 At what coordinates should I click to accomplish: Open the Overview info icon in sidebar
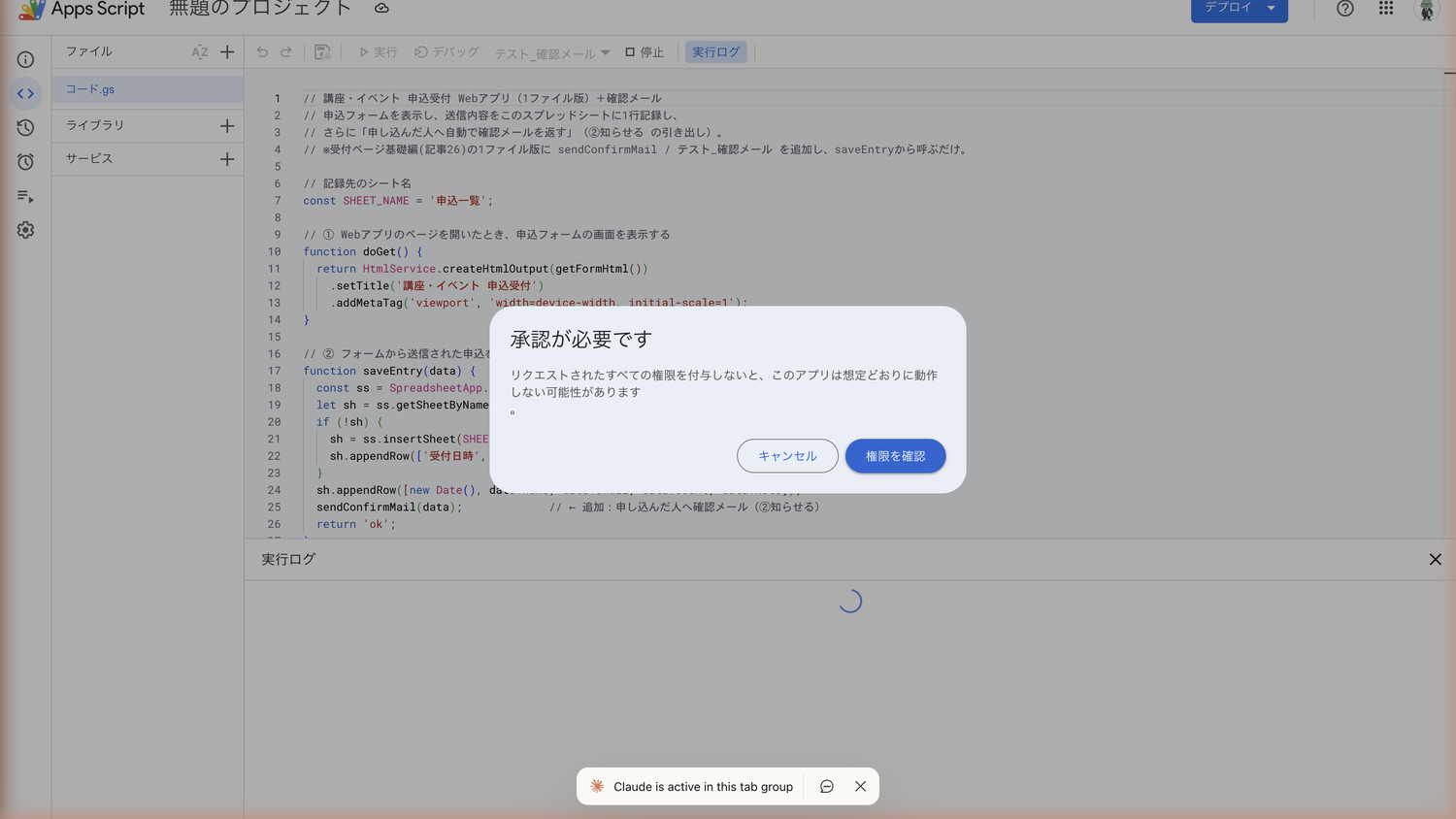[25, 59]
